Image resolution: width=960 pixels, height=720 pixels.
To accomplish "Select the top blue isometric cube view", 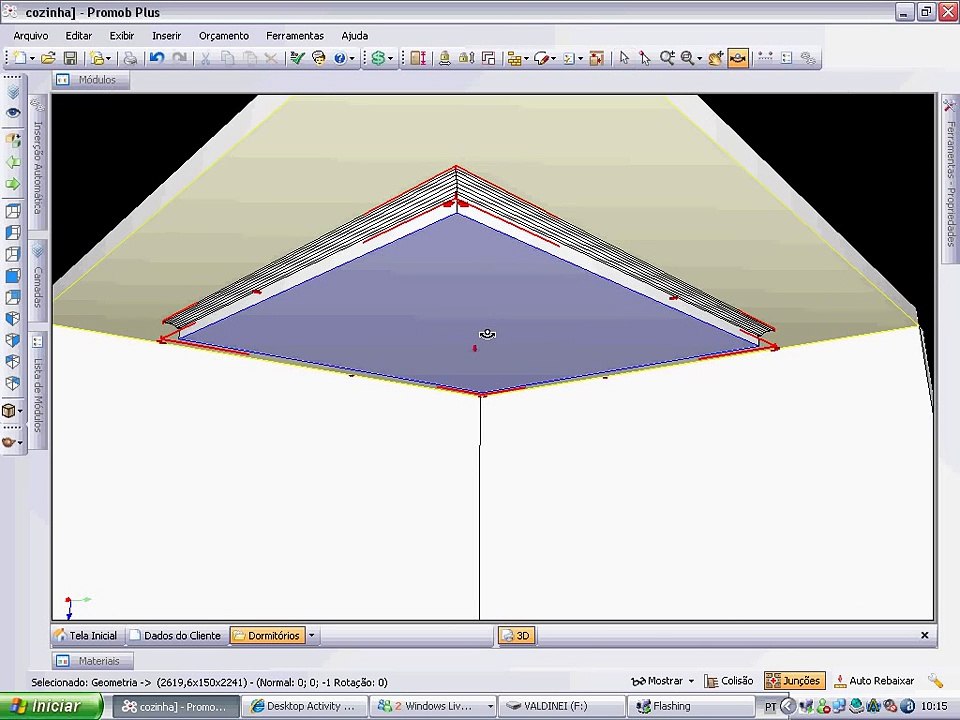I will [13, 319].
